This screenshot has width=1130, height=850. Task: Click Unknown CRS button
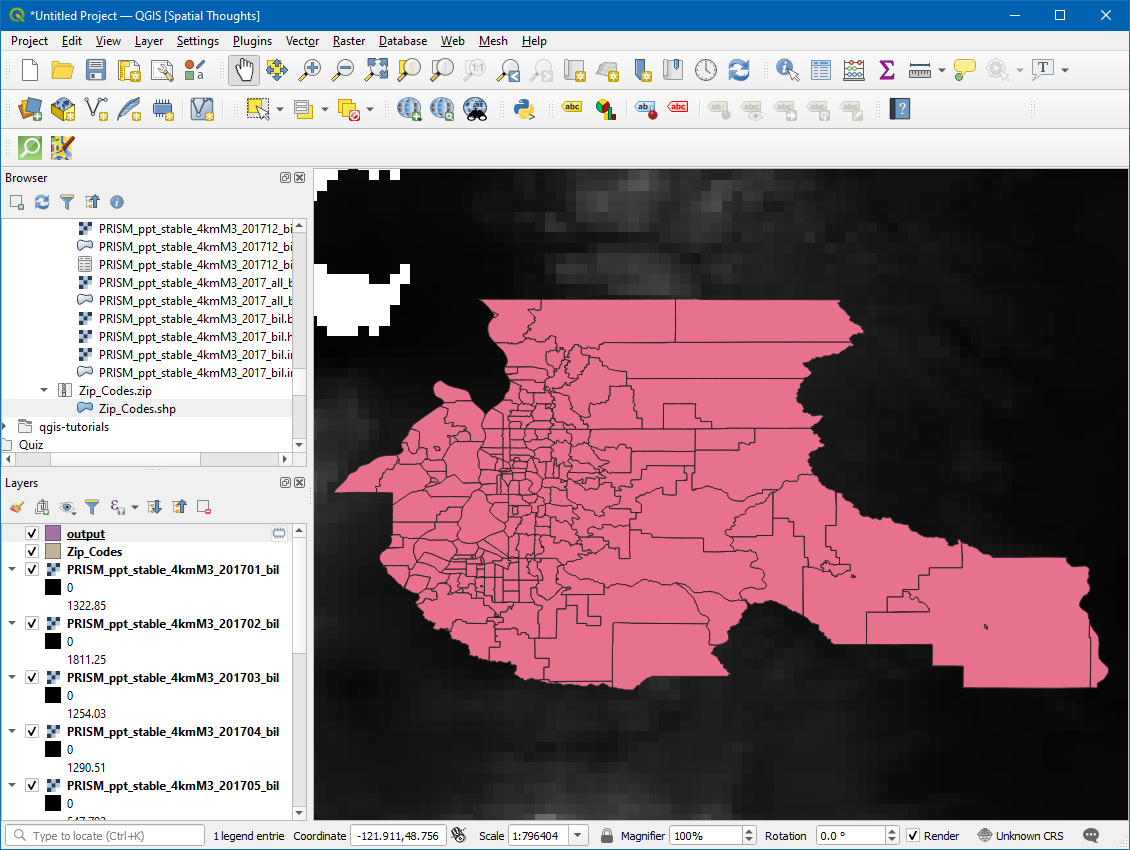1020,836
